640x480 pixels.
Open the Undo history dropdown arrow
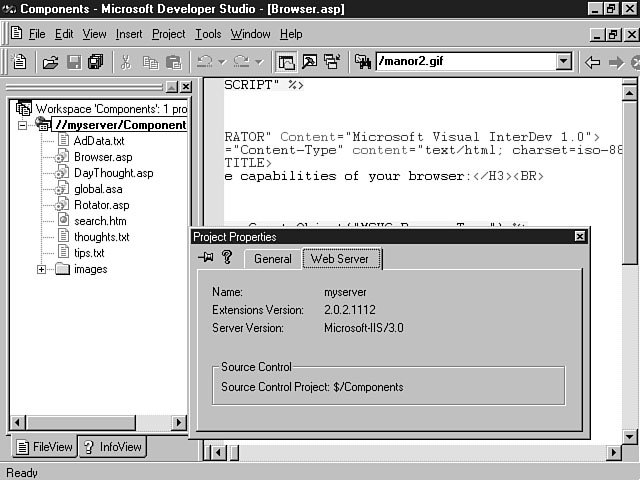(x=222, y=62)
